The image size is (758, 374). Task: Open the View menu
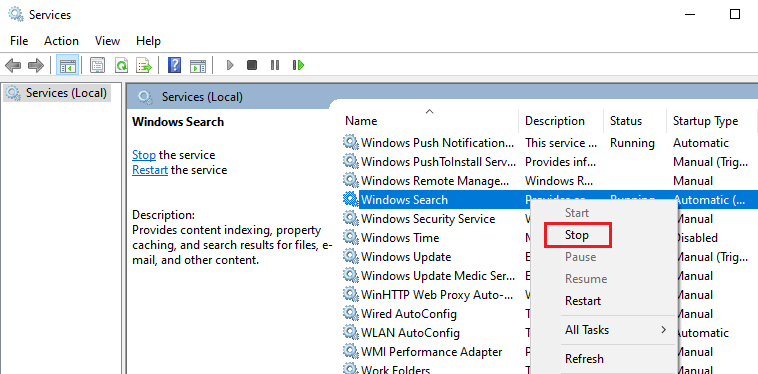[107, 41]
